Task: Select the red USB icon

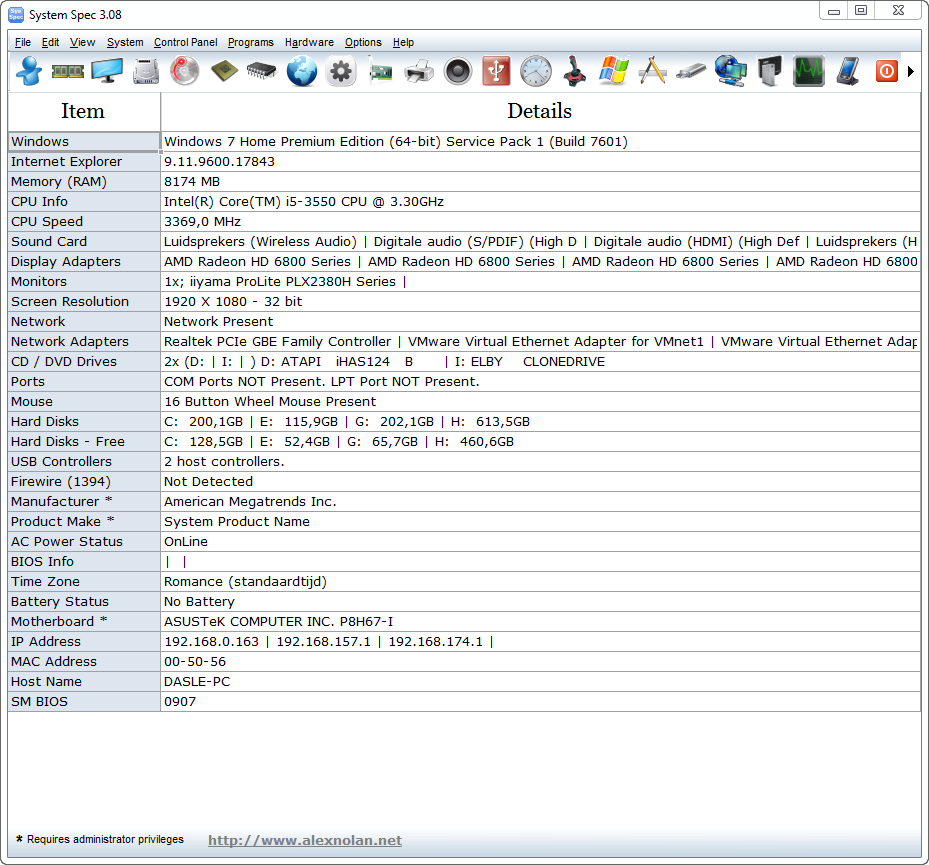Action: click(497, 71)
